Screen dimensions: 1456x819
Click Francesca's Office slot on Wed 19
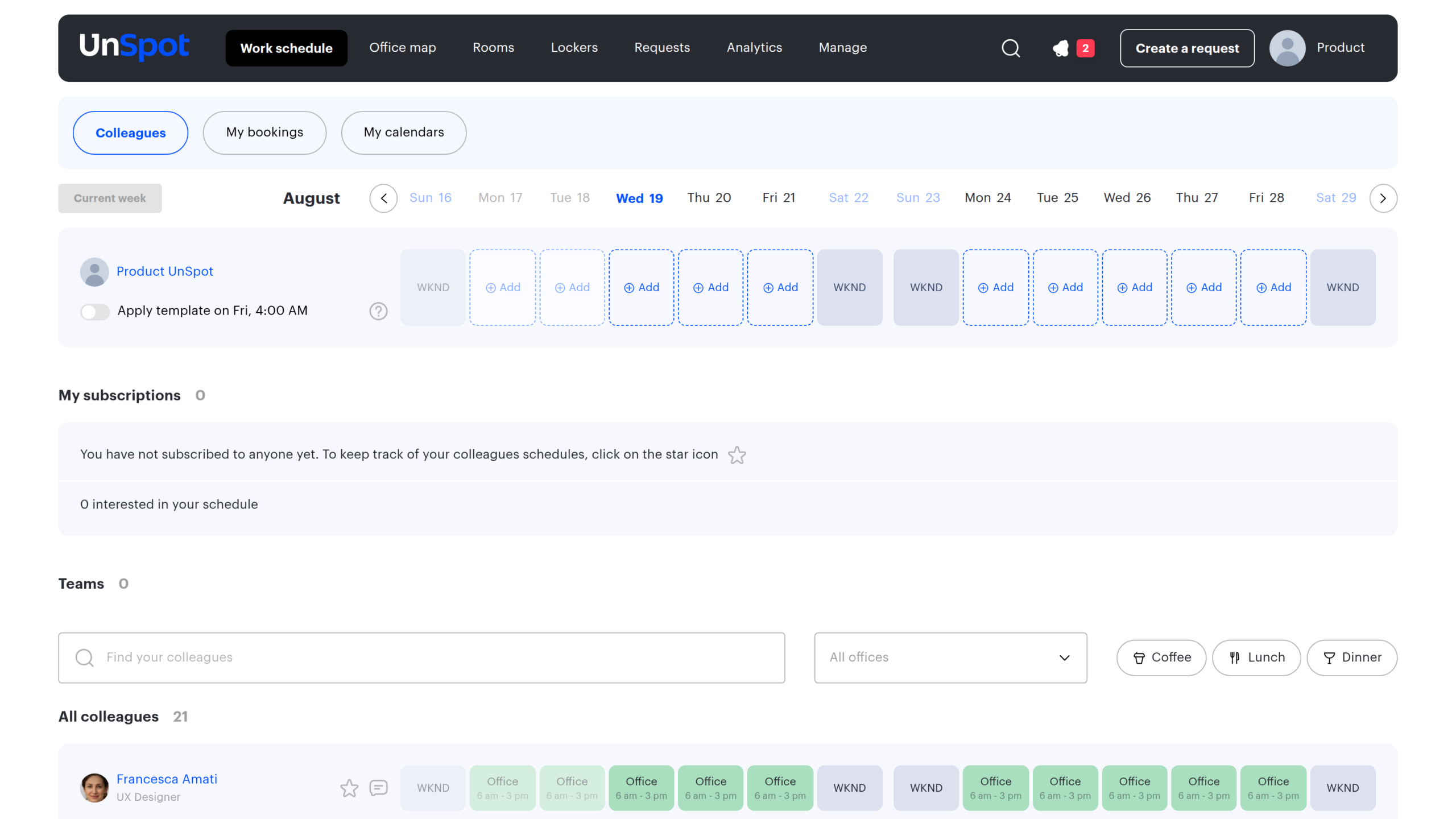(x=642, y=788)
